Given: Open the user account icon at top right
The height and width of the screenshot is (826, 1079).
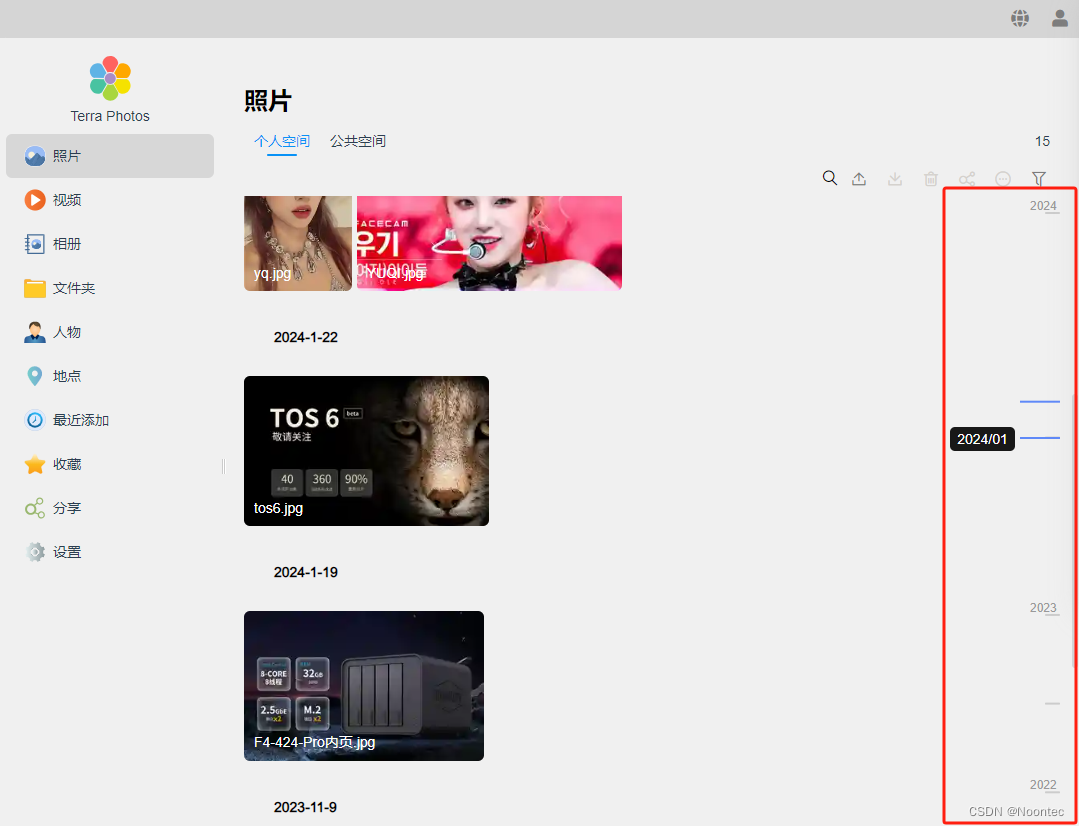Looking at the screenshot, I should click(x=1059, y=17).
